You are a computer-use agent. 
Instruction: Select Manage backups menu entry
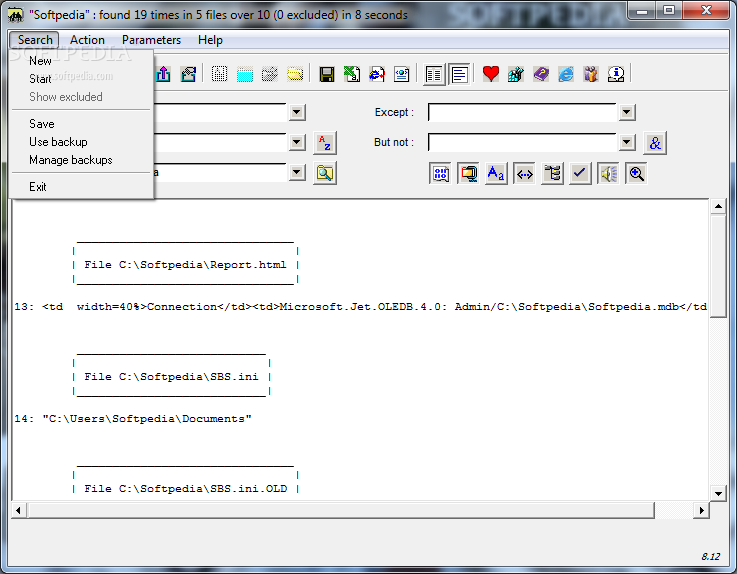click(81, 160)
